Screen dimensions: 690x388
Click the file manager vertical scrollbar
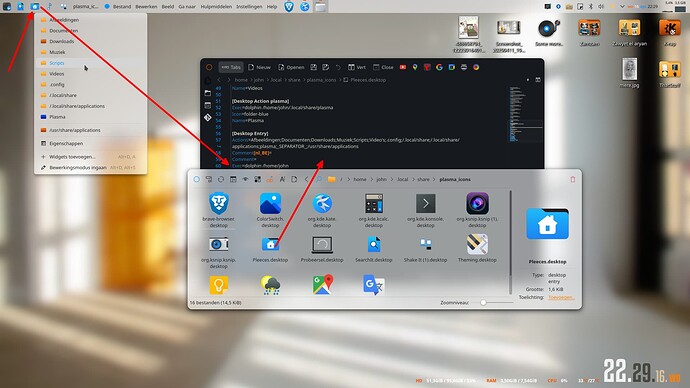510,242
